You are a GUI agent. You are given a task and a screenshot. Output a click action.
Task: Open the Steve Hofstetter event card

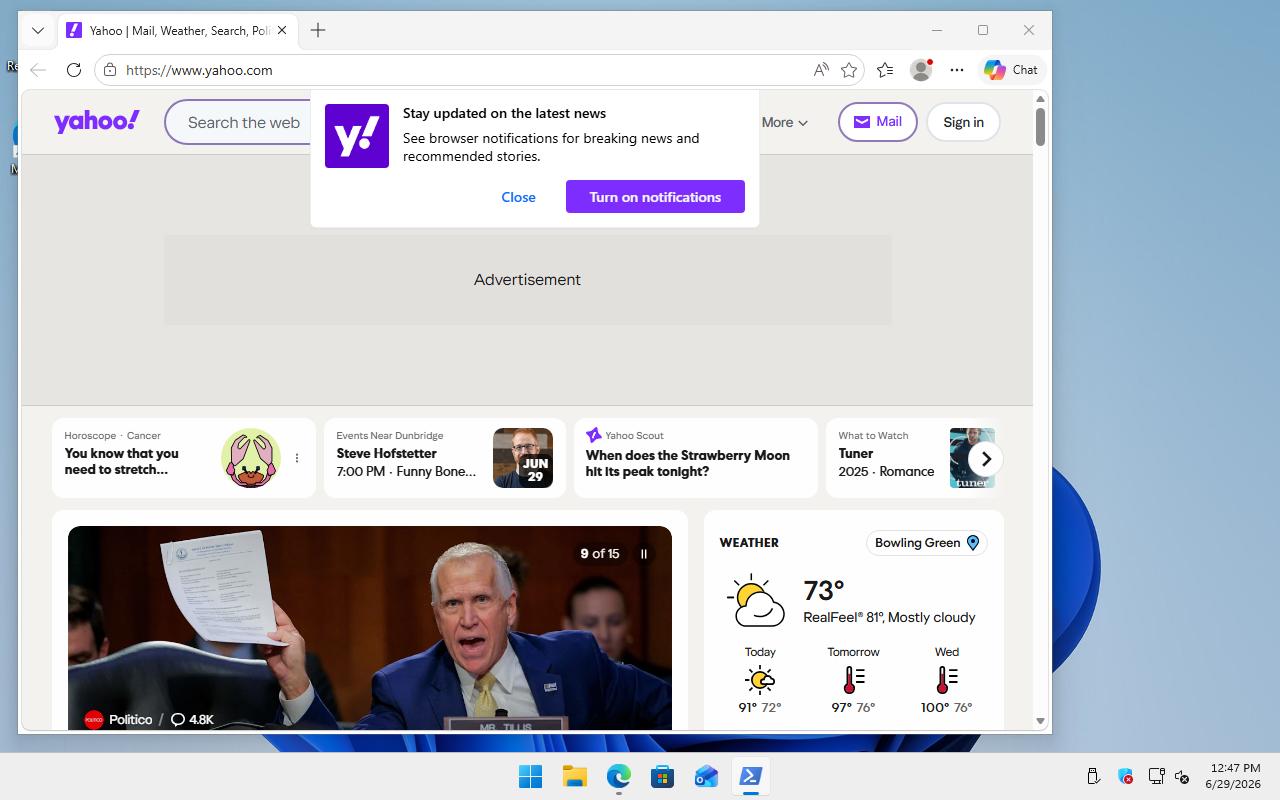tap(445, 458)
